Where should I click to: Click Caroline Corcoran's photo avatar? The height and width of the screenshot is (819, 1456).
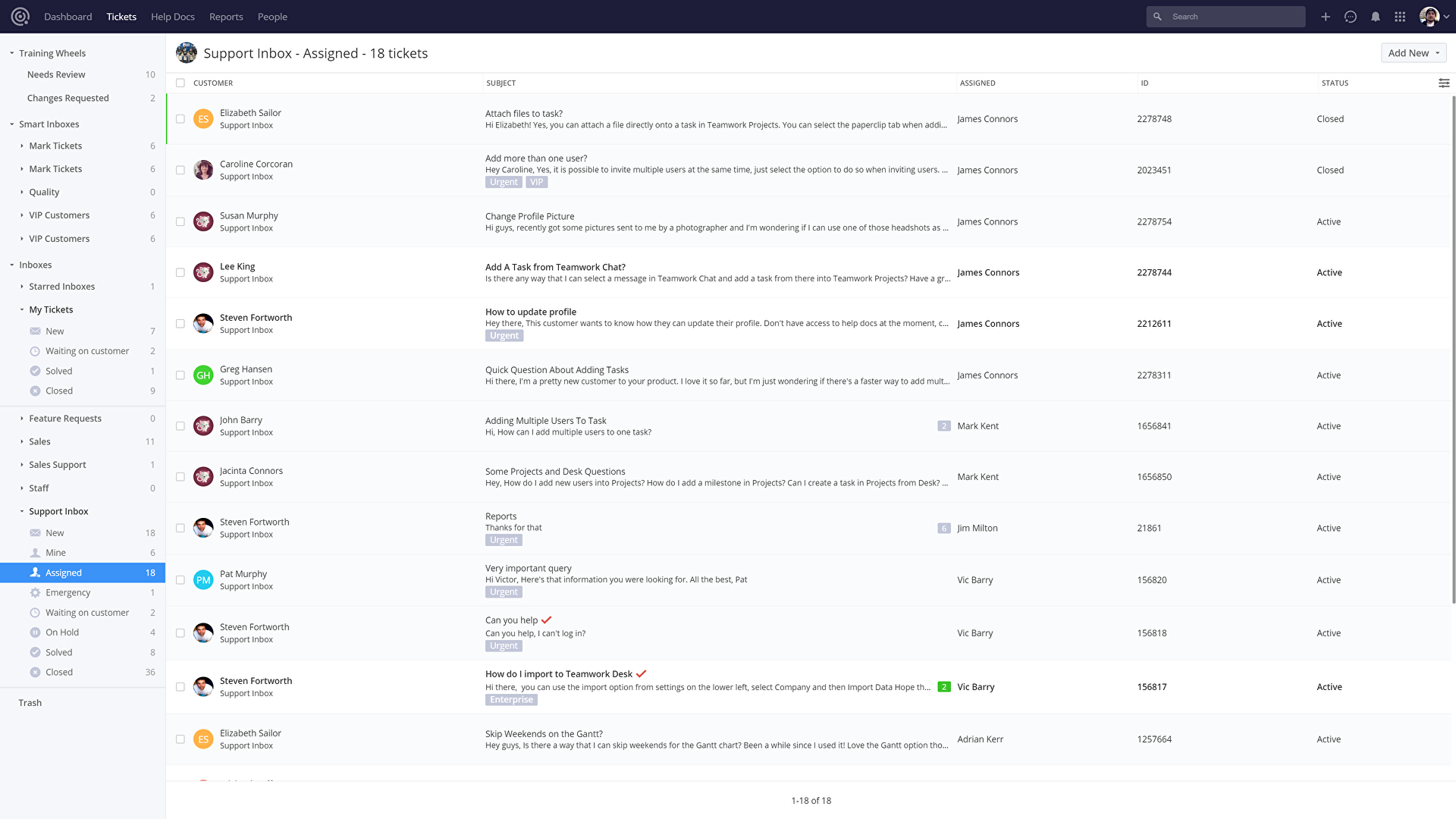(203, 170)
